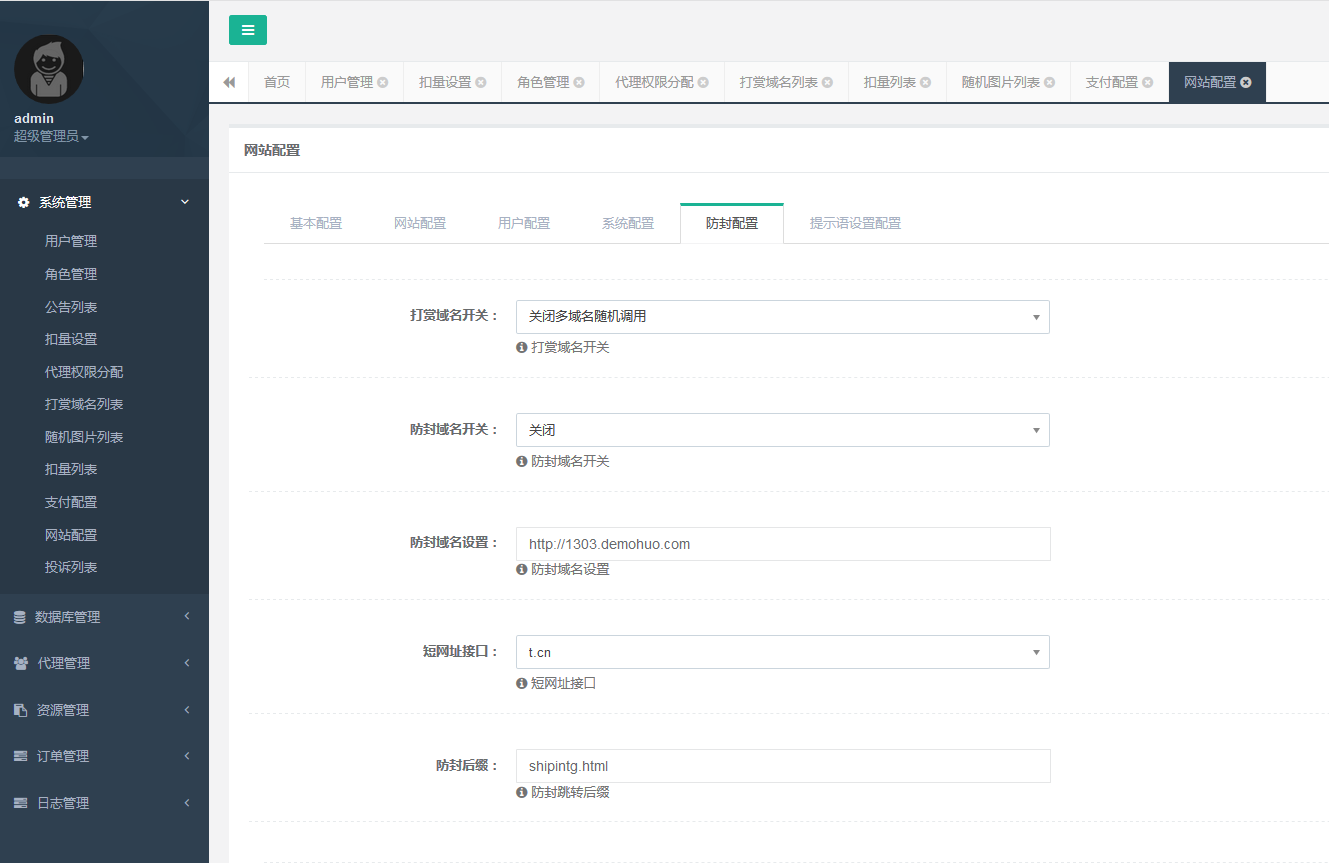Select 用户配置 settings tab
The image size is (1329, 863).
coord(524,223)
